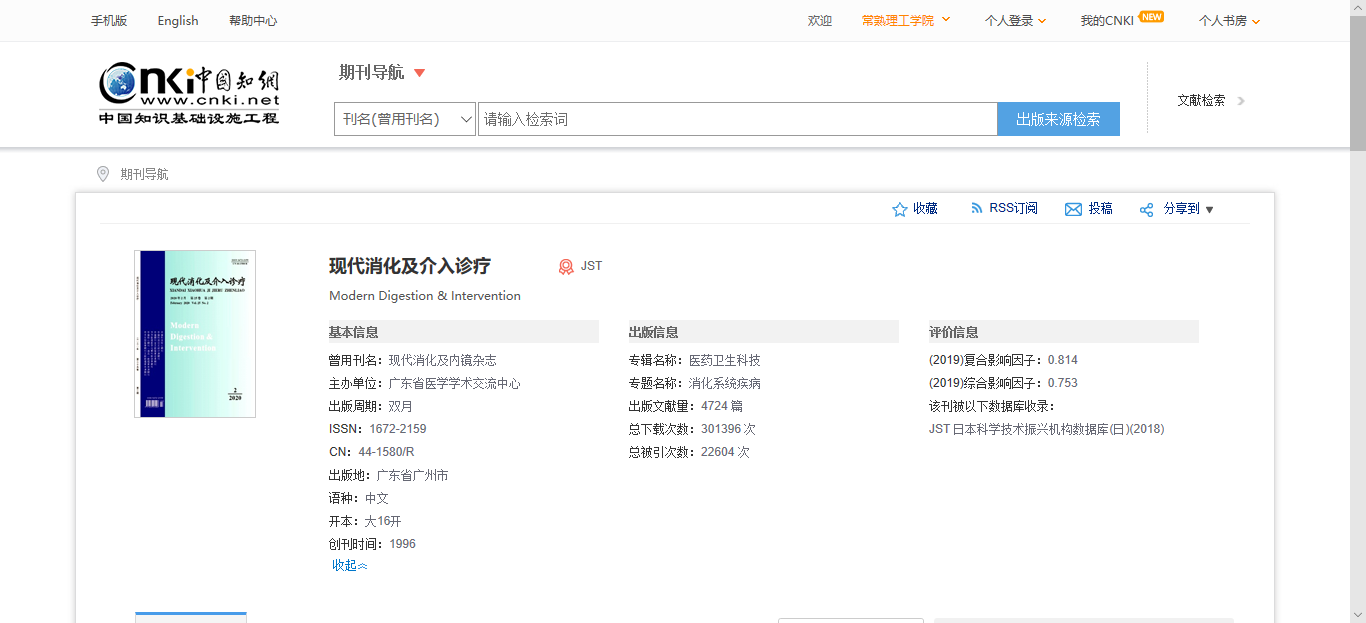Subscribe via RSS订阅 link
This screenshot has height=623, width=1366.
pyautogui.click(x=1013, y=208)
